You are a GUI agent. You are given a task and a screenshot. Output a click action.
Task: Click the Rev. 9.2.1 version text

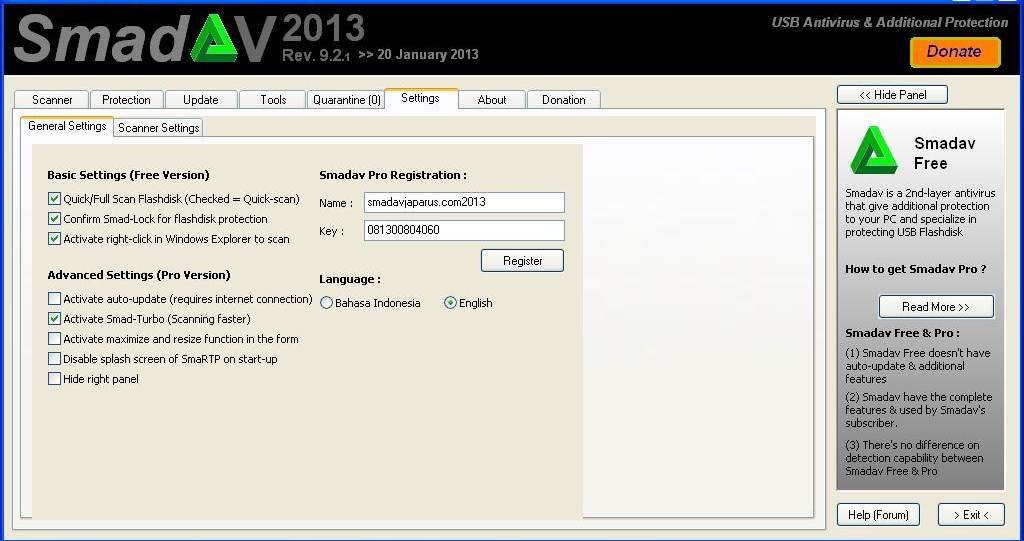pyautogui.click(x=316, y=56)
